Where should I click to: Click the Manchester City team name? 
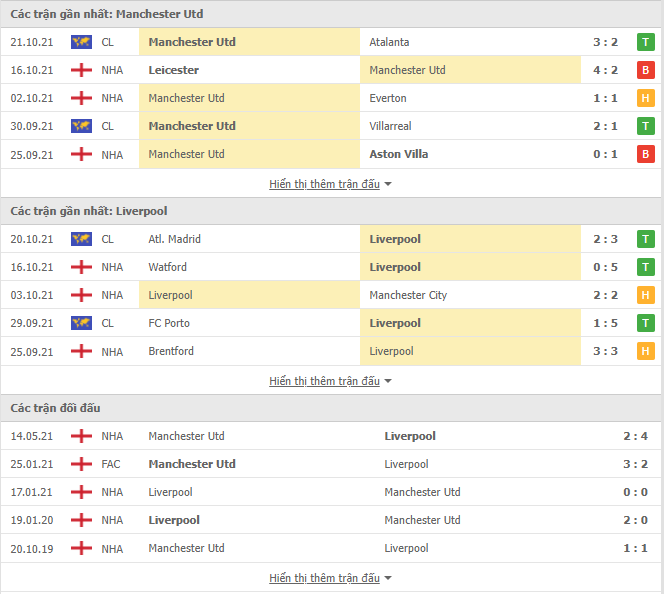point(408,295)
